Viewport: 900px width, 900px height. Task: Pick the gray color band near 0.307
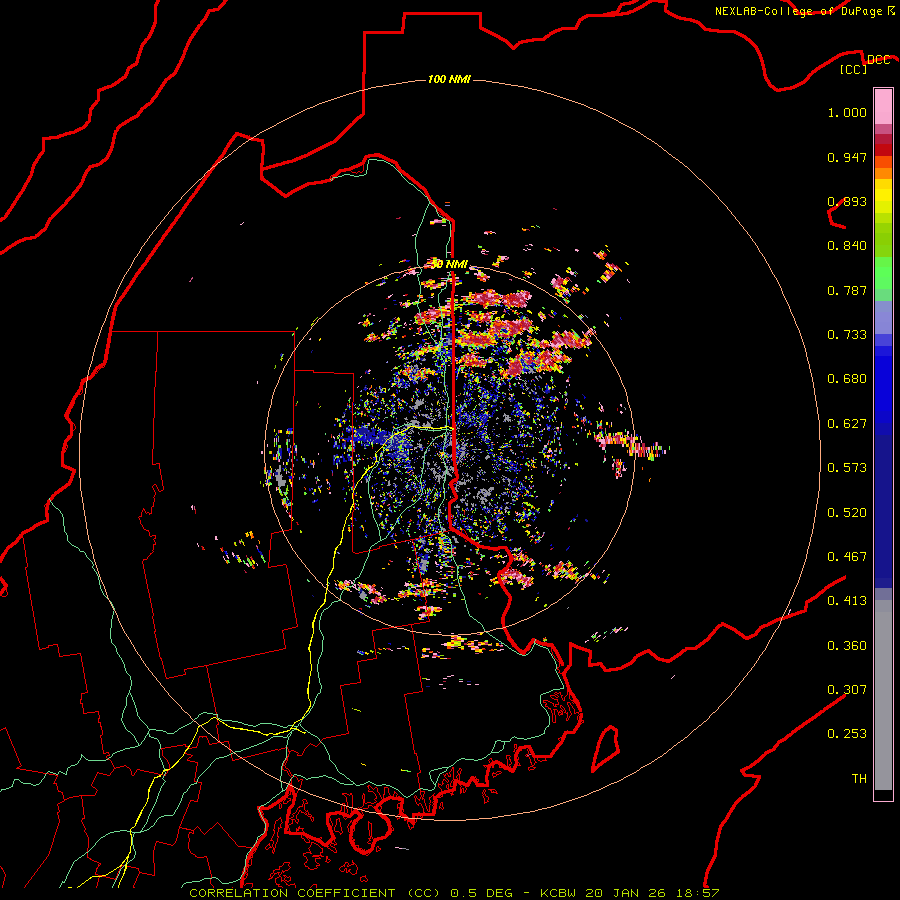pos(883,695)
